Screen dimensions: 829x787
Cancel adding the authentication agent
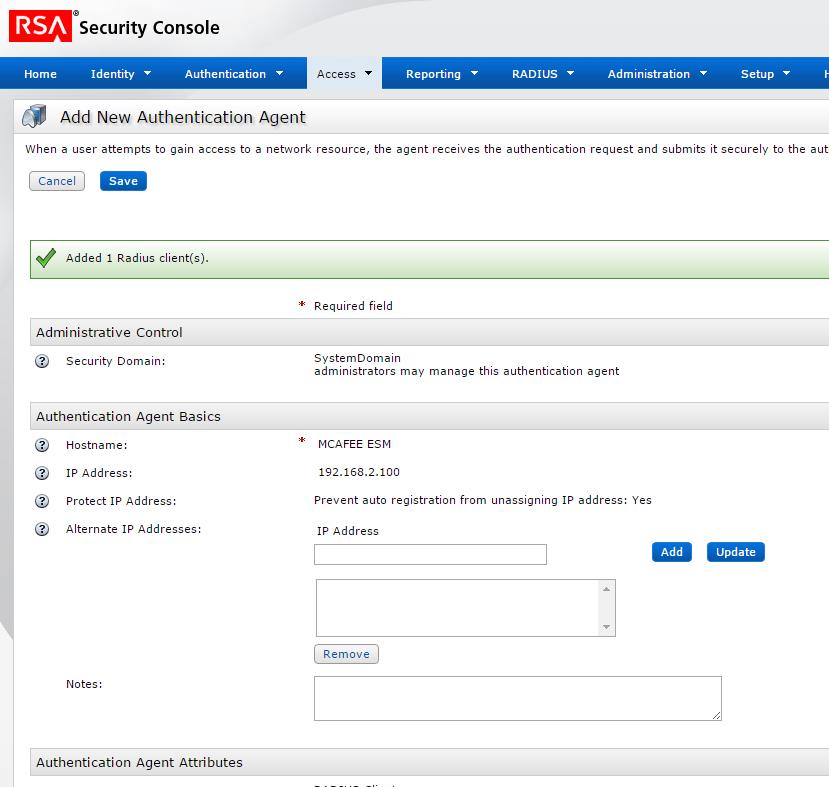point(57,181)
